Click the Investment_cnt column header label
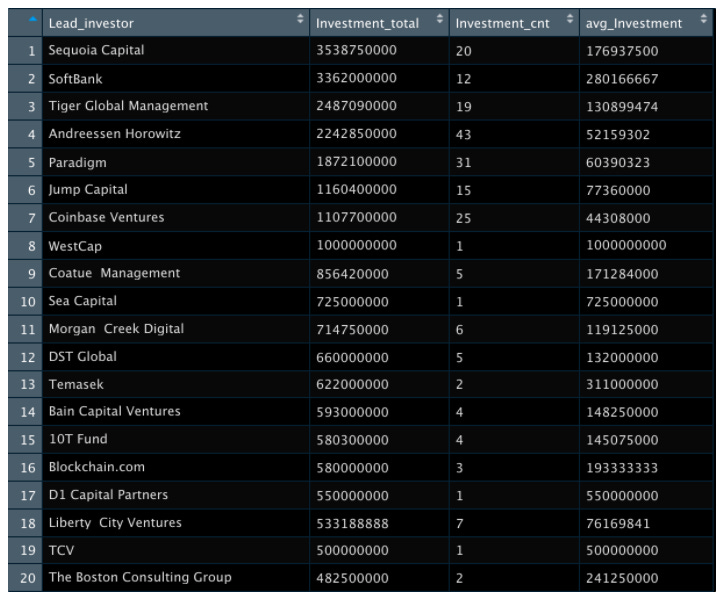 pos(503,24)
